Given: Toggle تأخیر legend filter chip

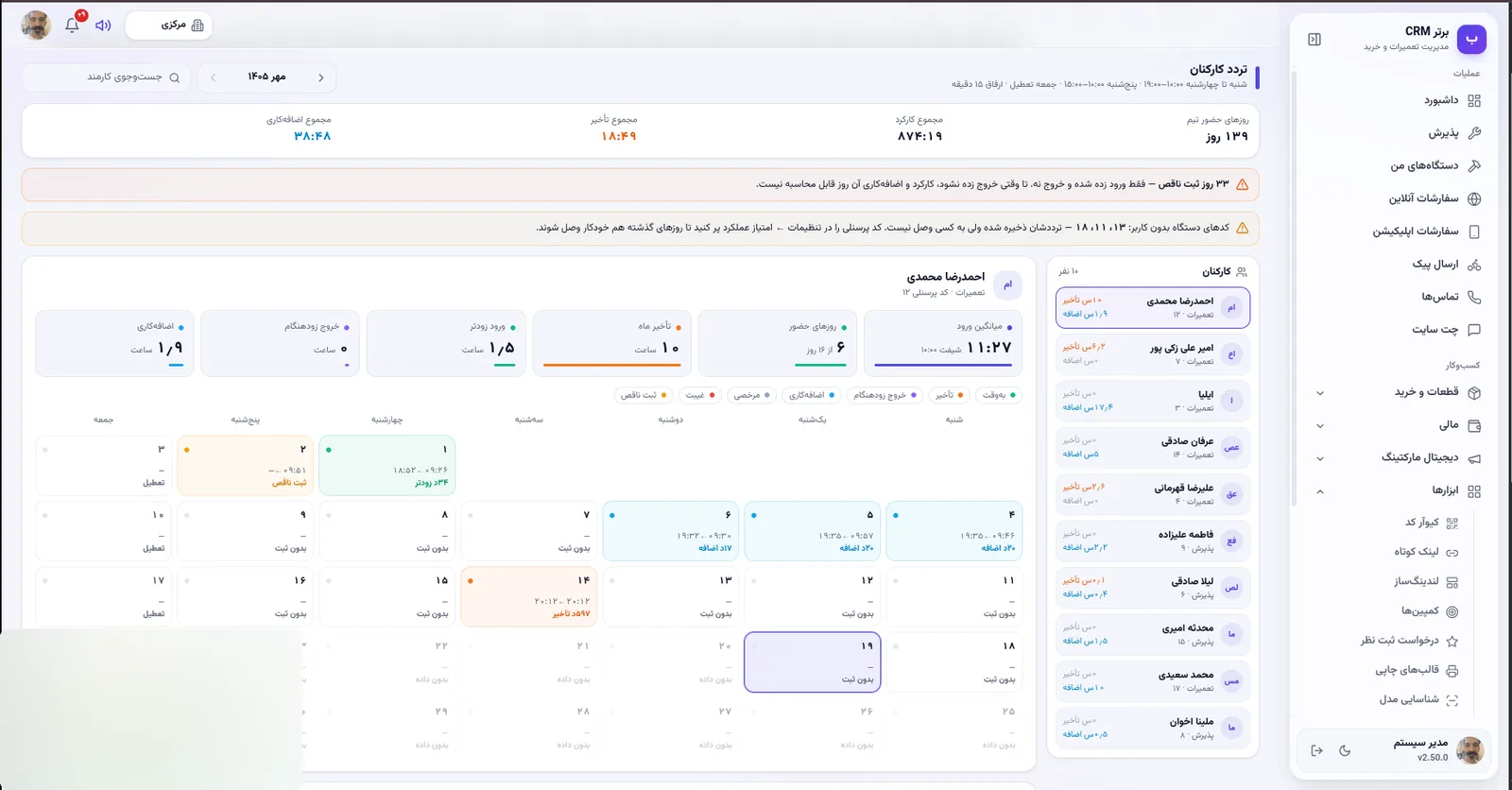Looking at the screenshot, I should click(x=949, y=395).
